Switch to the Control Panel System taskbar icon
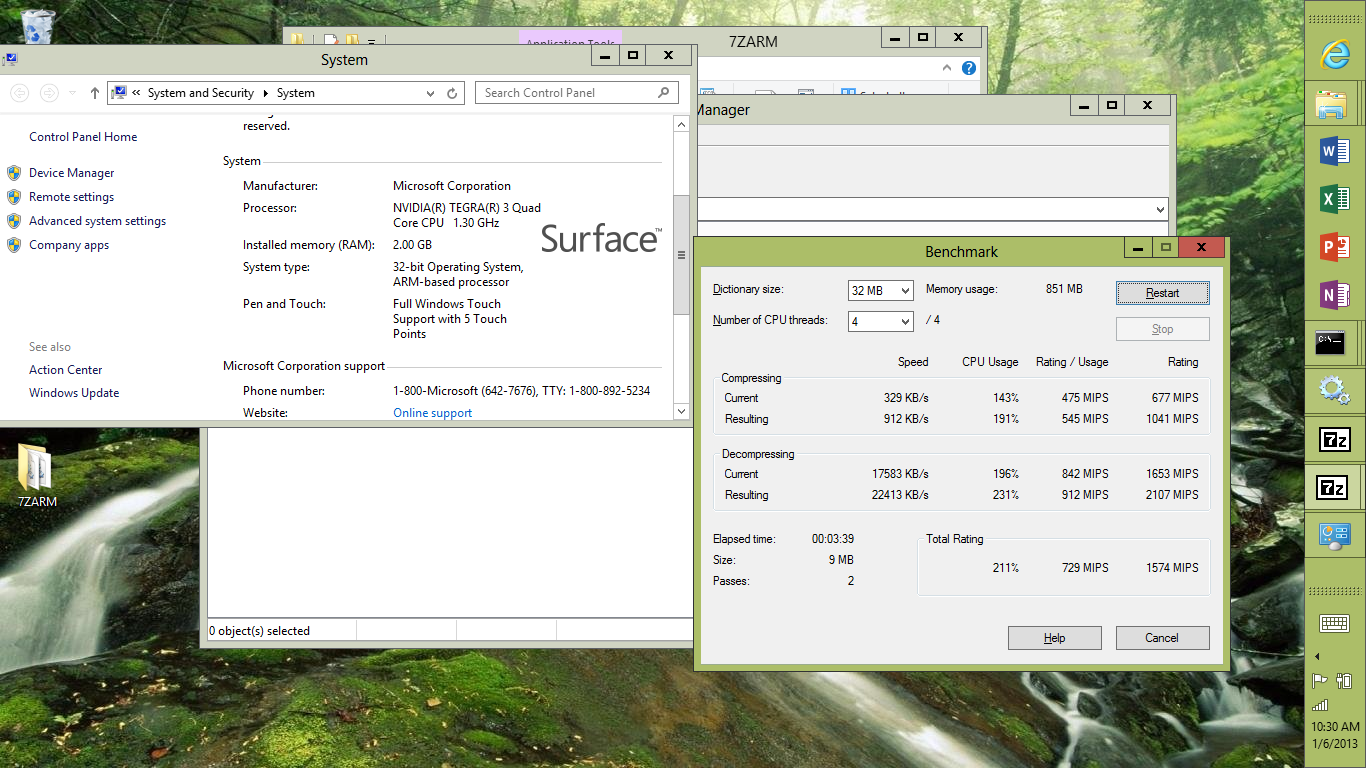Screen dimensions: 1366x768 [1334, 535]
